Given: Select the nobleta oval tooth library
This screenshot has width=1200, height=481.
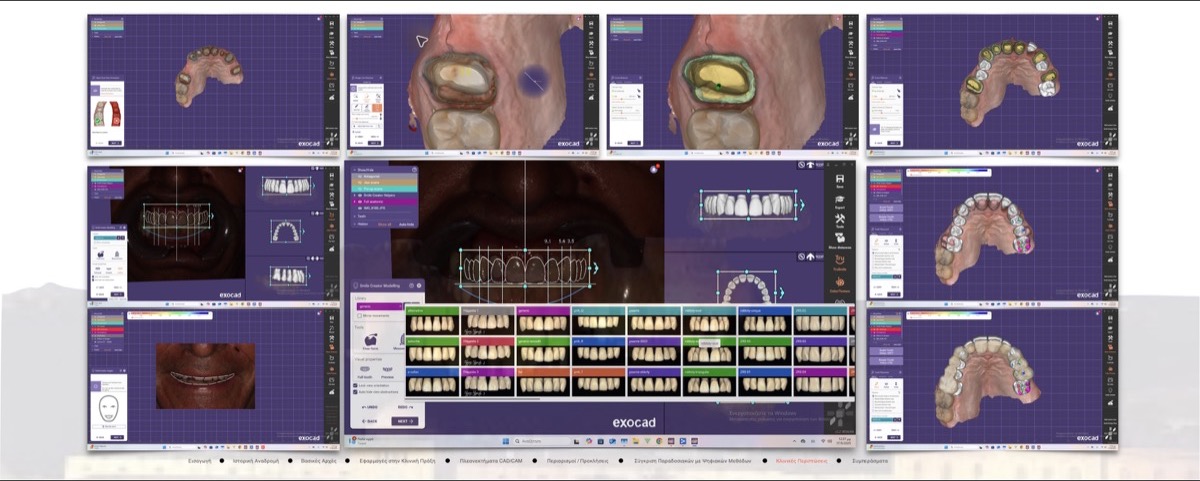Looking at the screenshot, I should click(x=711, y=322).
